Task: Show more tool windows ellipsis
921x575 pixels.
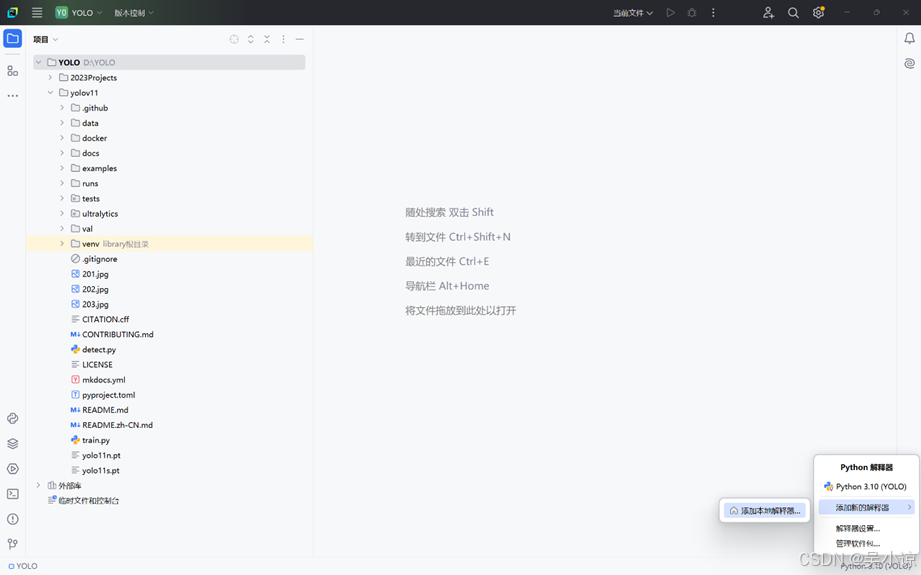Action: tap(12, 95)
